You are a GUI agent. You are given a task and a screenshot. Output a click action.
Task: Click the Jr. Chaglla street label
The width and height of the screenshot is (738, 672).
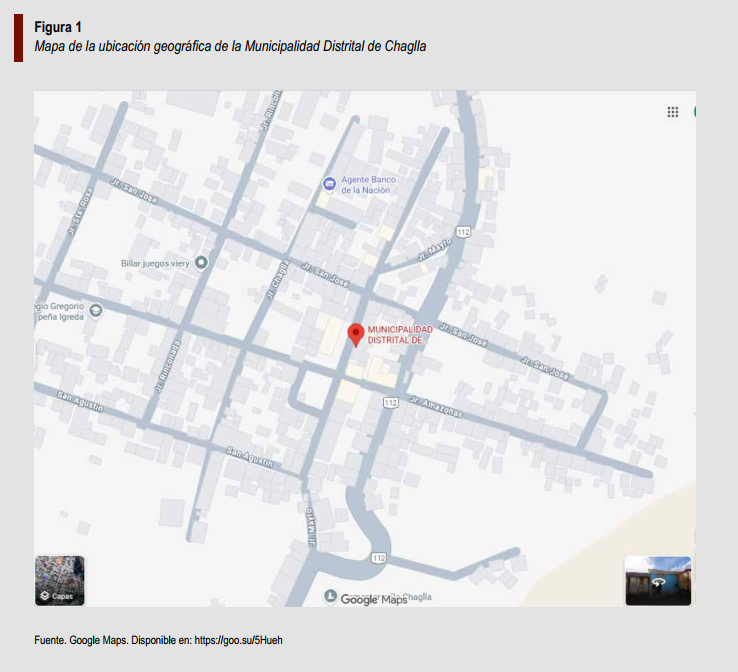pos(279,281)
